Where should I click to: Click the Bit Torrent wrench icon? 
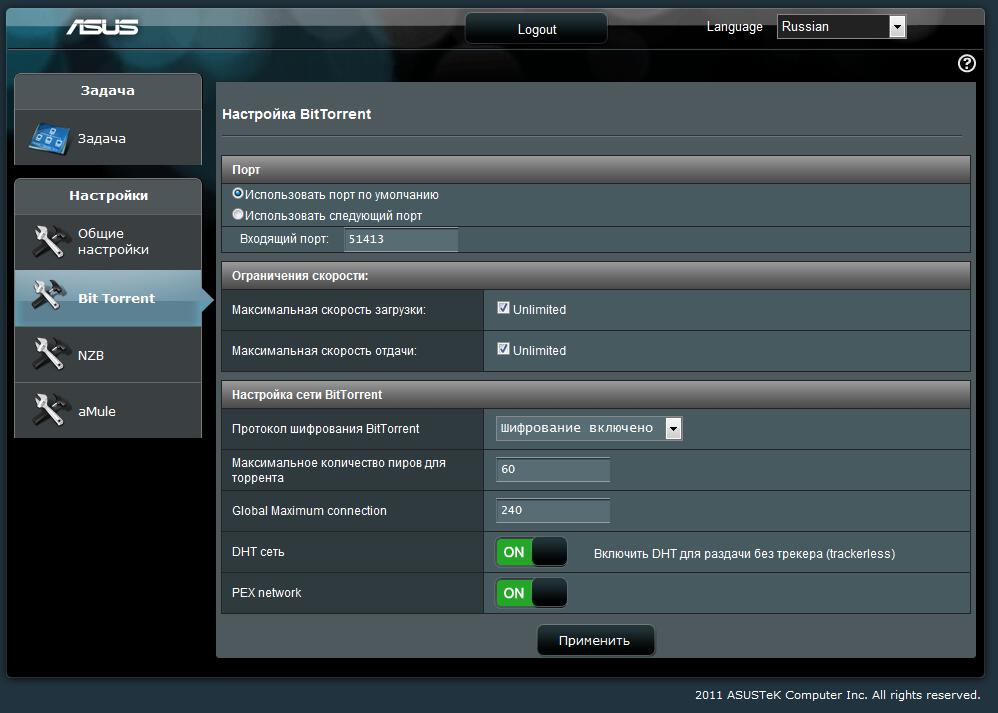tap(50, 297)
